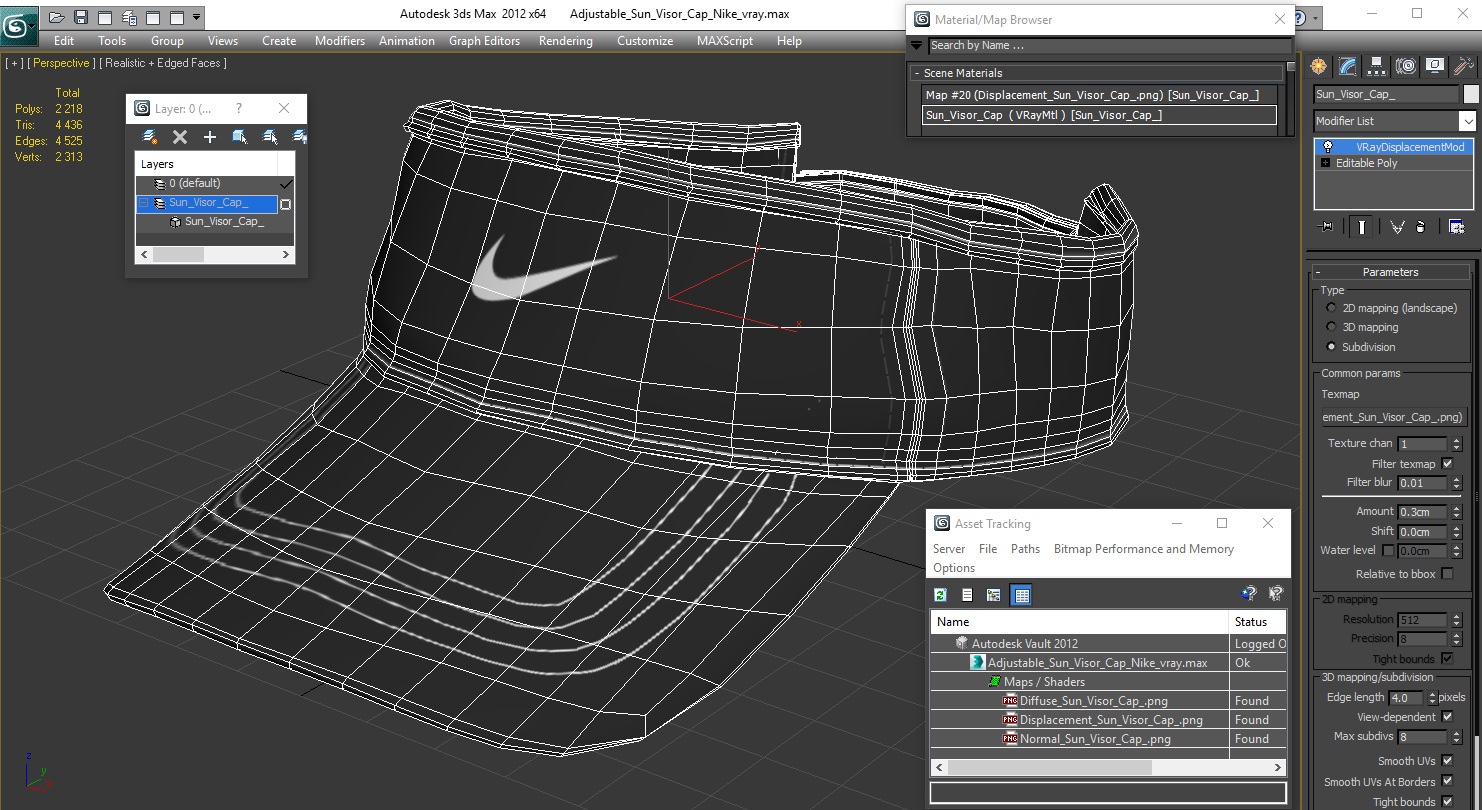Select Sun_Visor_Cap VRayMtl material entry
Image resolution: width=1482 pixels, height=810 pixels.
pos(1099,115)
